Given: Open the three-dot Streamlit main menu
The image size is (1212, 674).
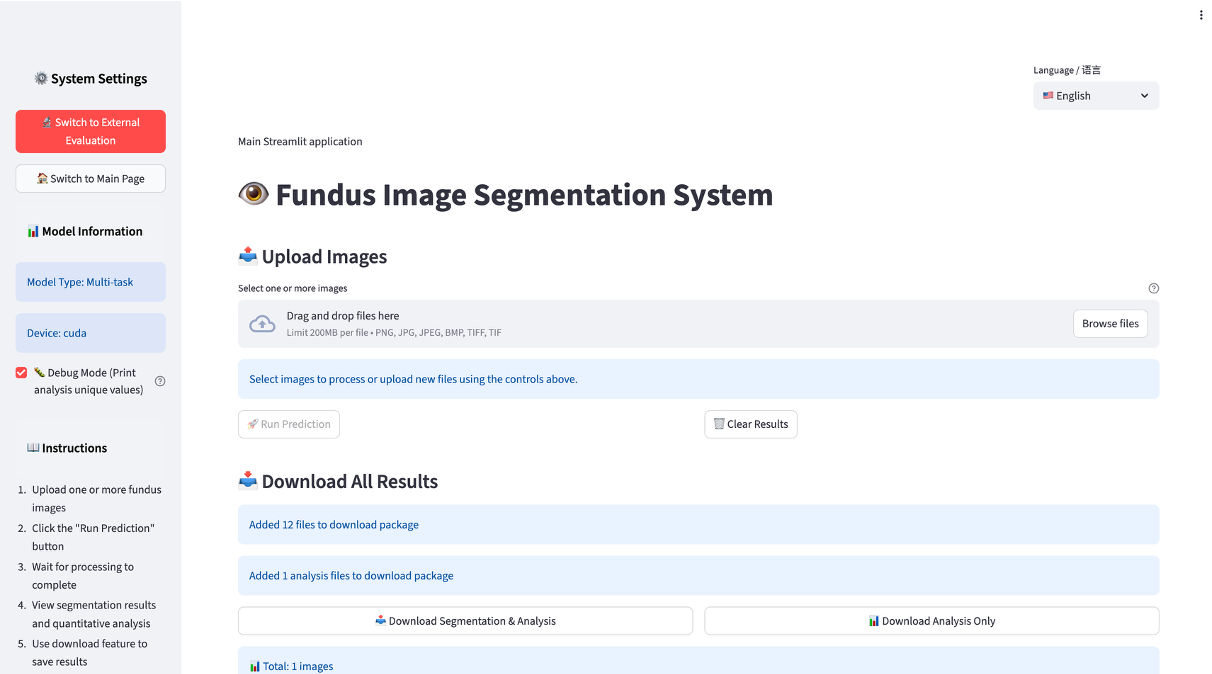Looking at the screenshot, I should (1201, 15).
